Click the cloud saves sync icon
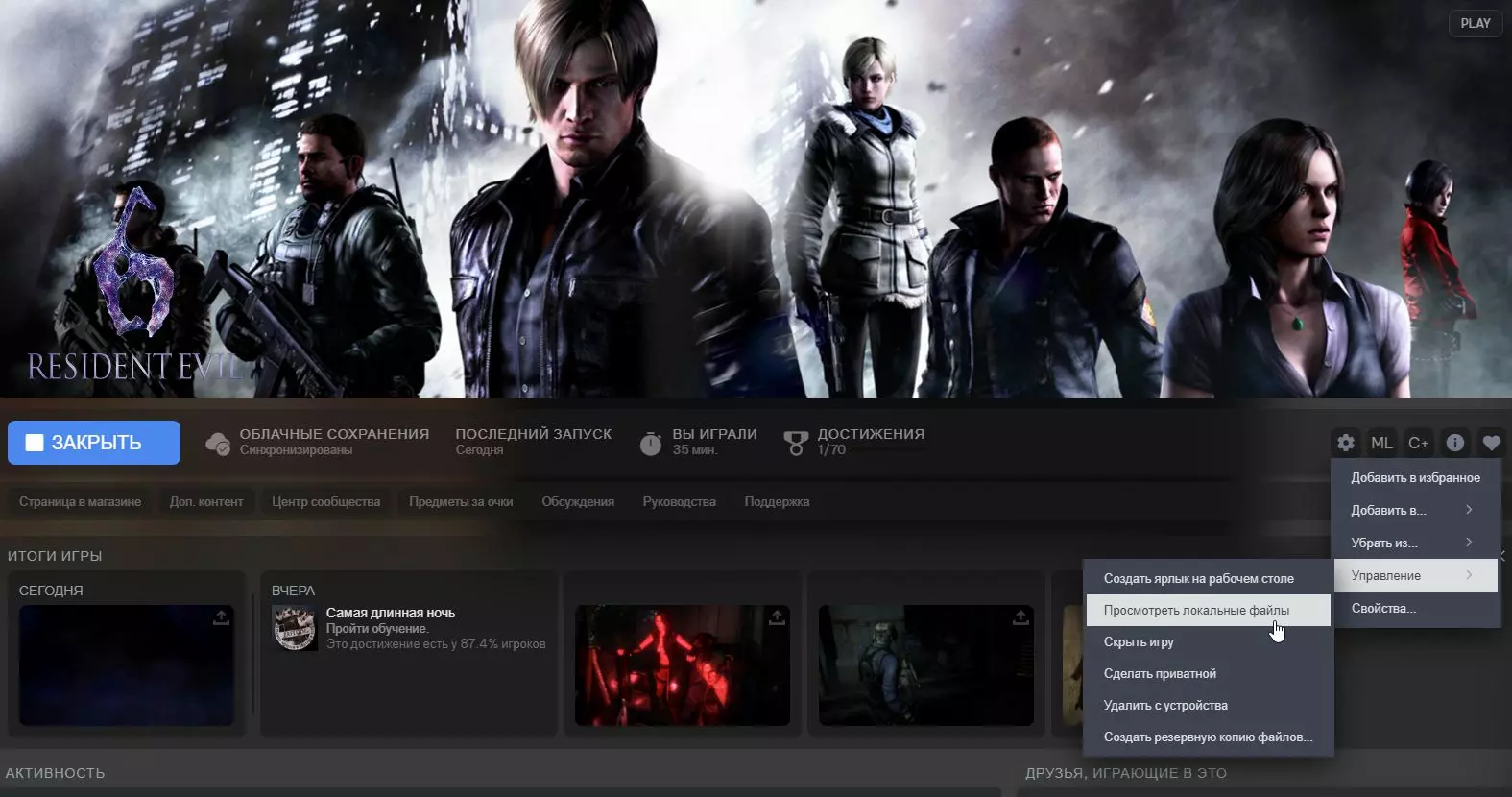This screenshot has height=797, width=1512. click(x=218, y=443)
